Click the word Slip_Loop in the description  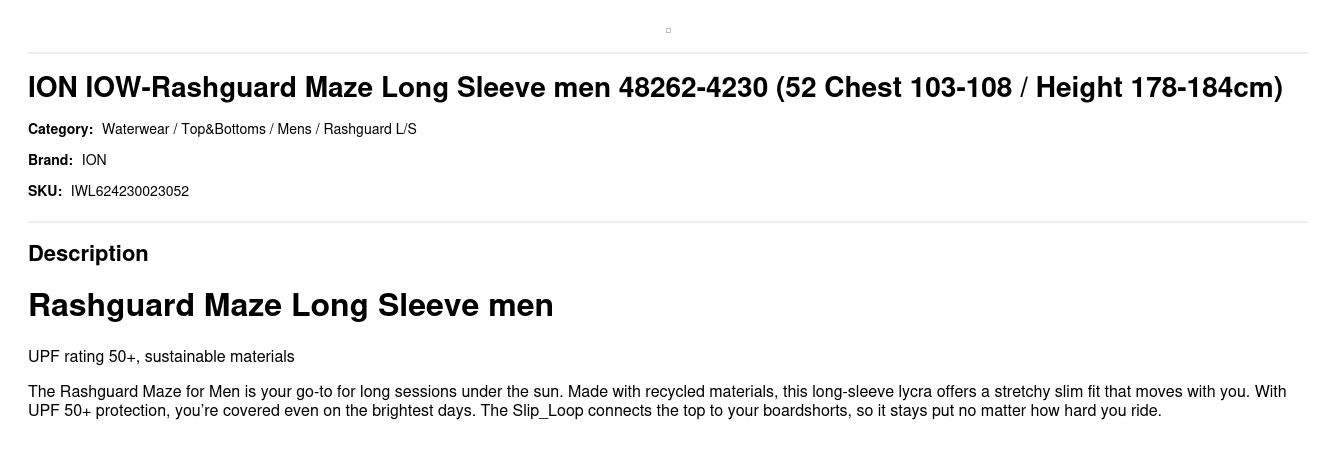(x=548, y=411)
